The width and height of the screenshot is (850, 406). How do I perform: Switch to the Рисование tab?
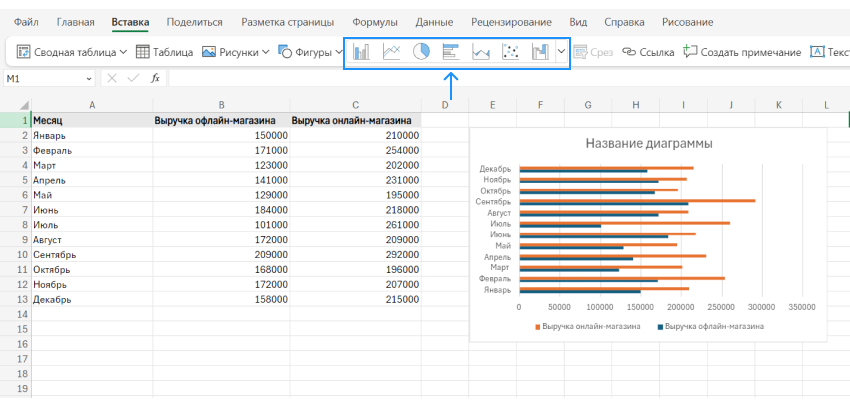(687, 22)
